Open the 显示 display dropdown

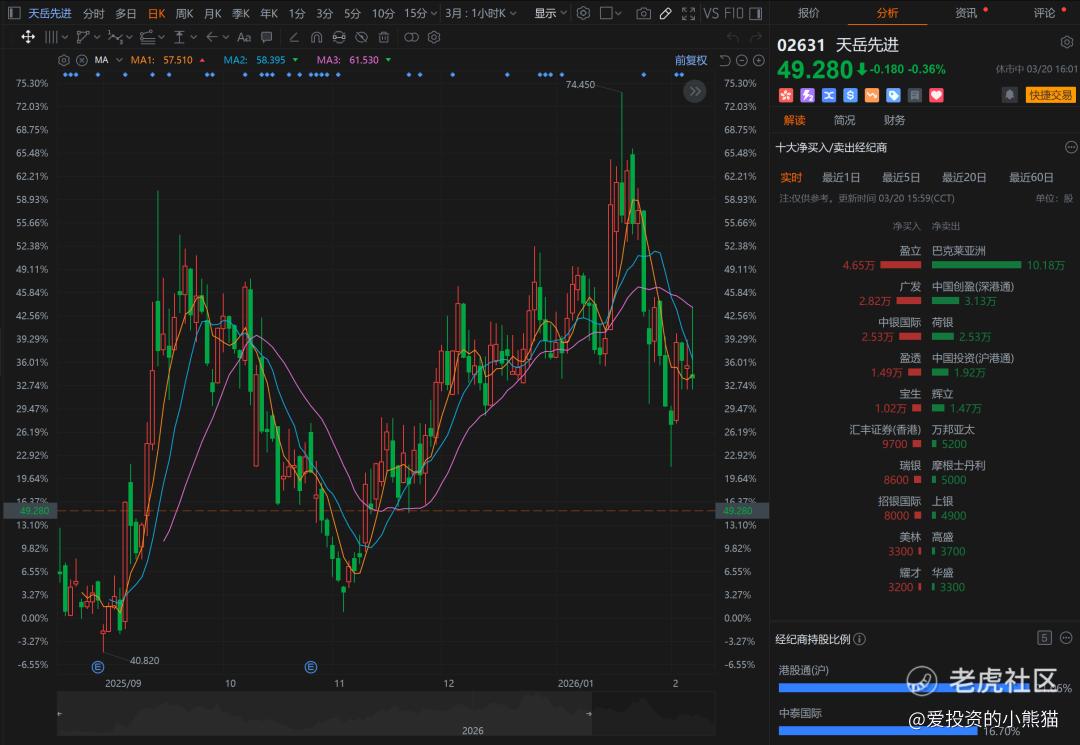point(550,13)
